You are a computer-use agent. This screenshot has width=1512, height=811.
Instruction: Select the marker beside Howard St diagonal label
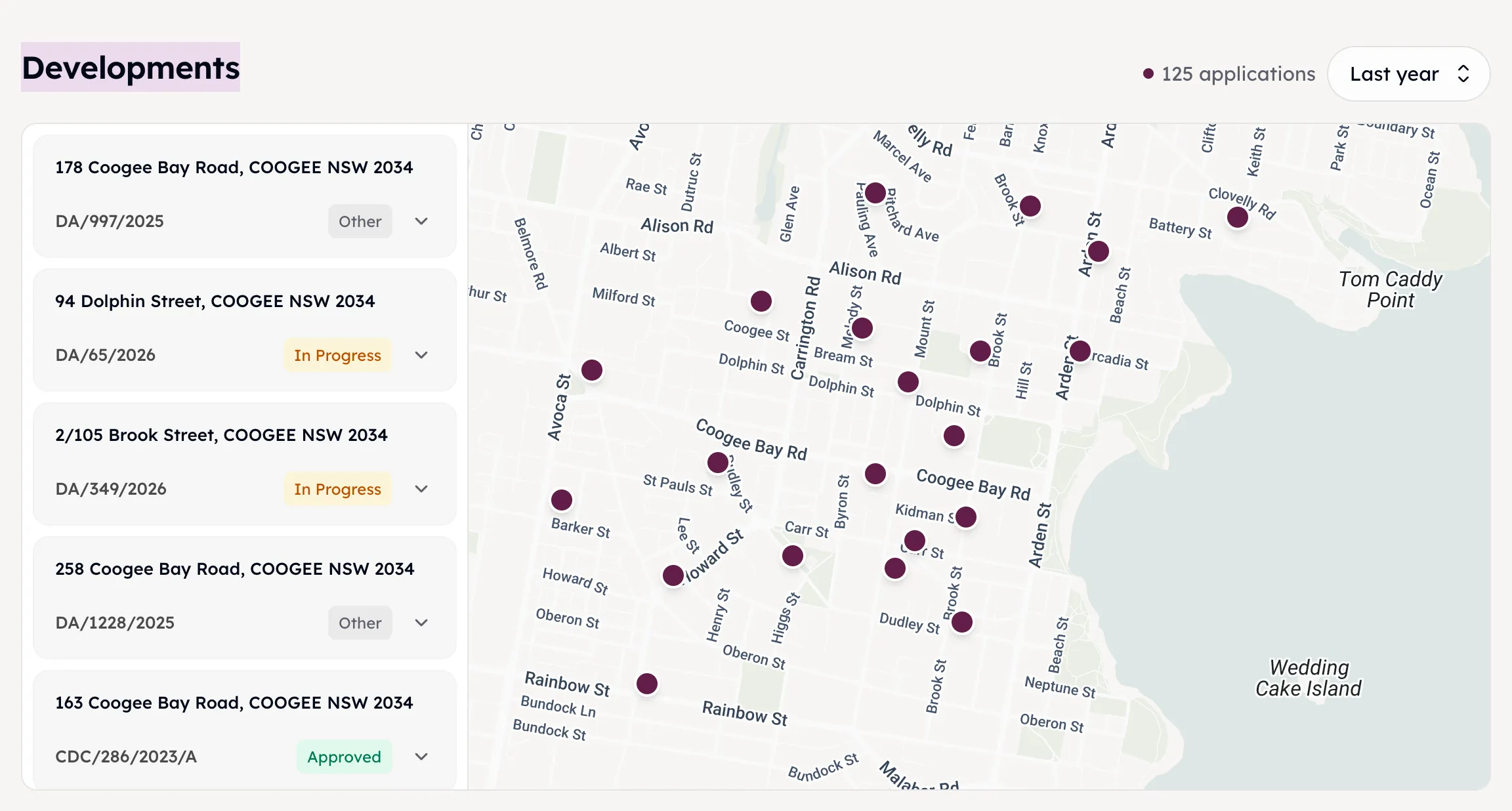(x=673, y=575)
